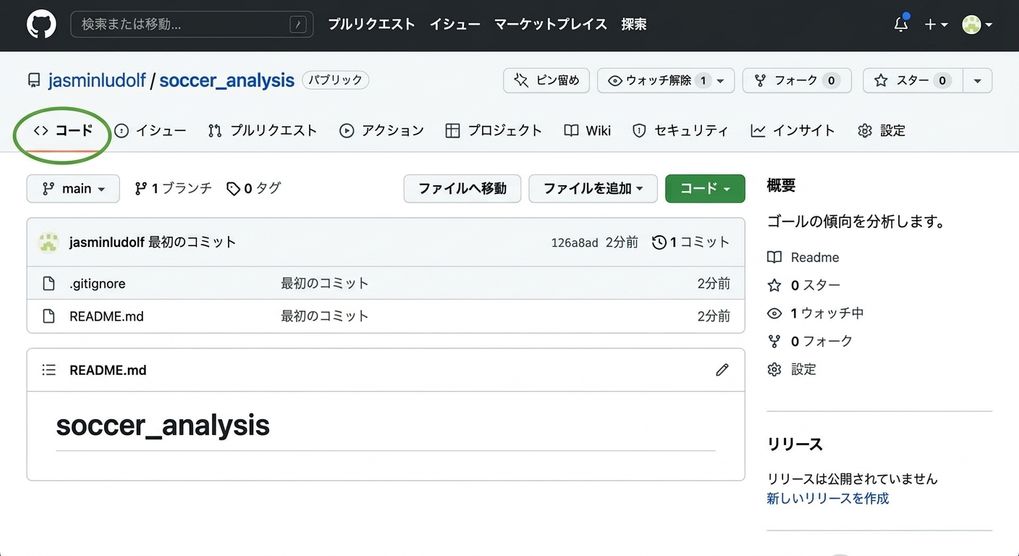1019x556 pixels.
Task: Open the ファイルを追加 dropdown
Action: [x=593, y=188]
